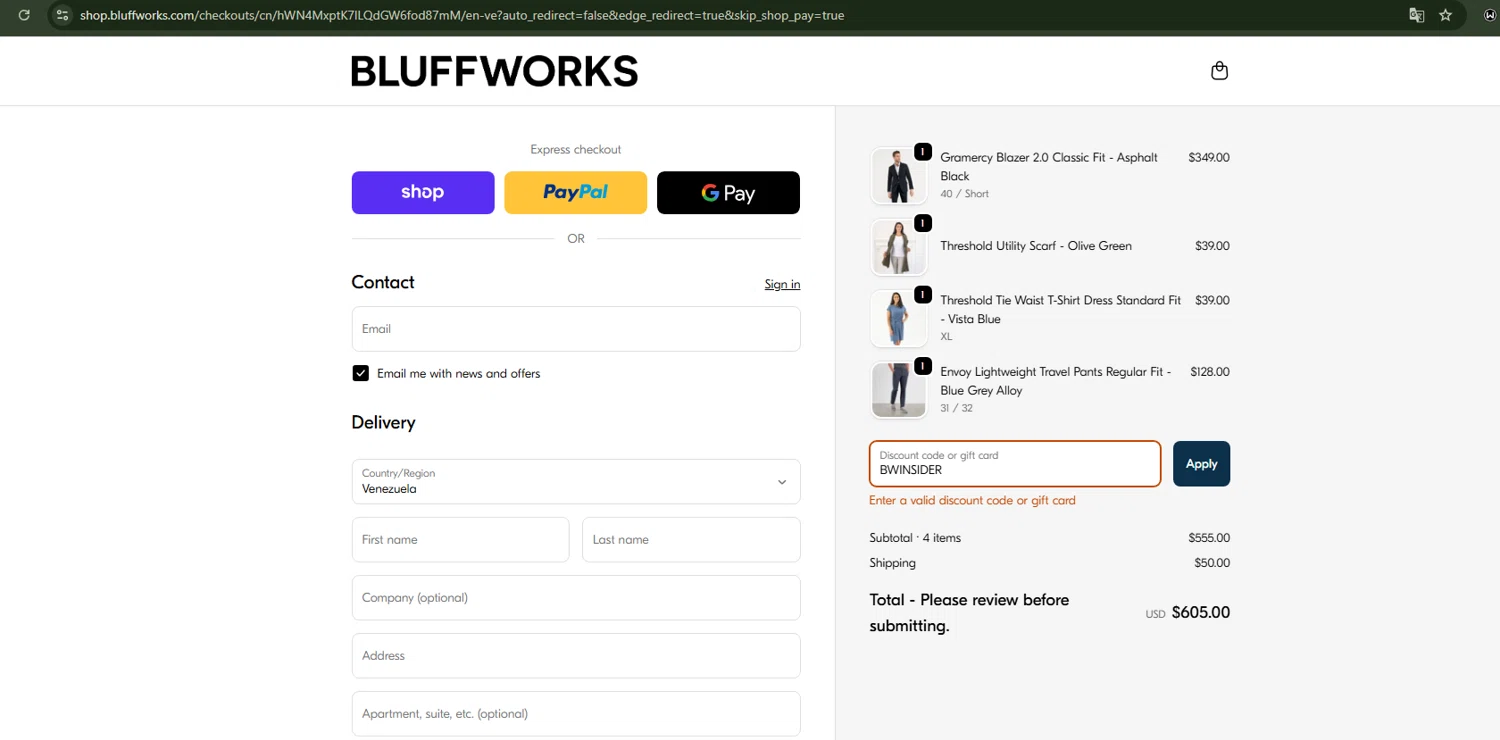Pay with Shop Pay express button
1500x740 pixels.
pos(423,193)
